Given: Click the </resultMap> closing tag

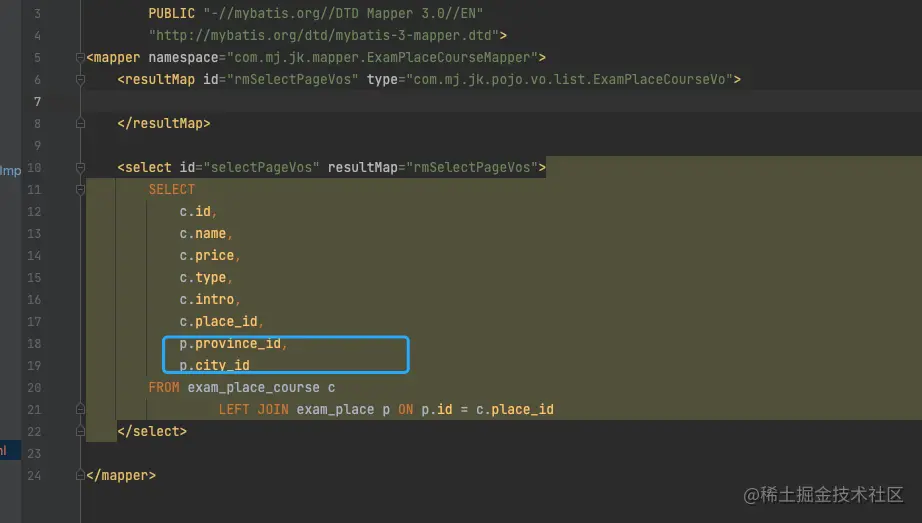Looking at the screenshot, I should [x=163, y=124].
